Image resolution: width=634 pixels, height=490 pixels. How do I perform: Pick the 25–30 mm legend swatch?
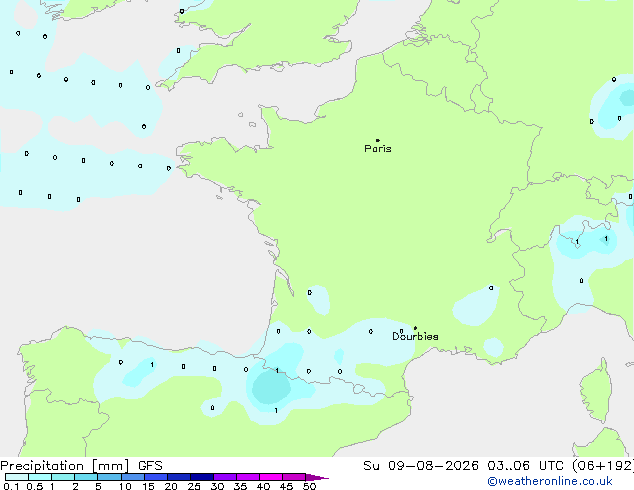click(x=201, y=477)
